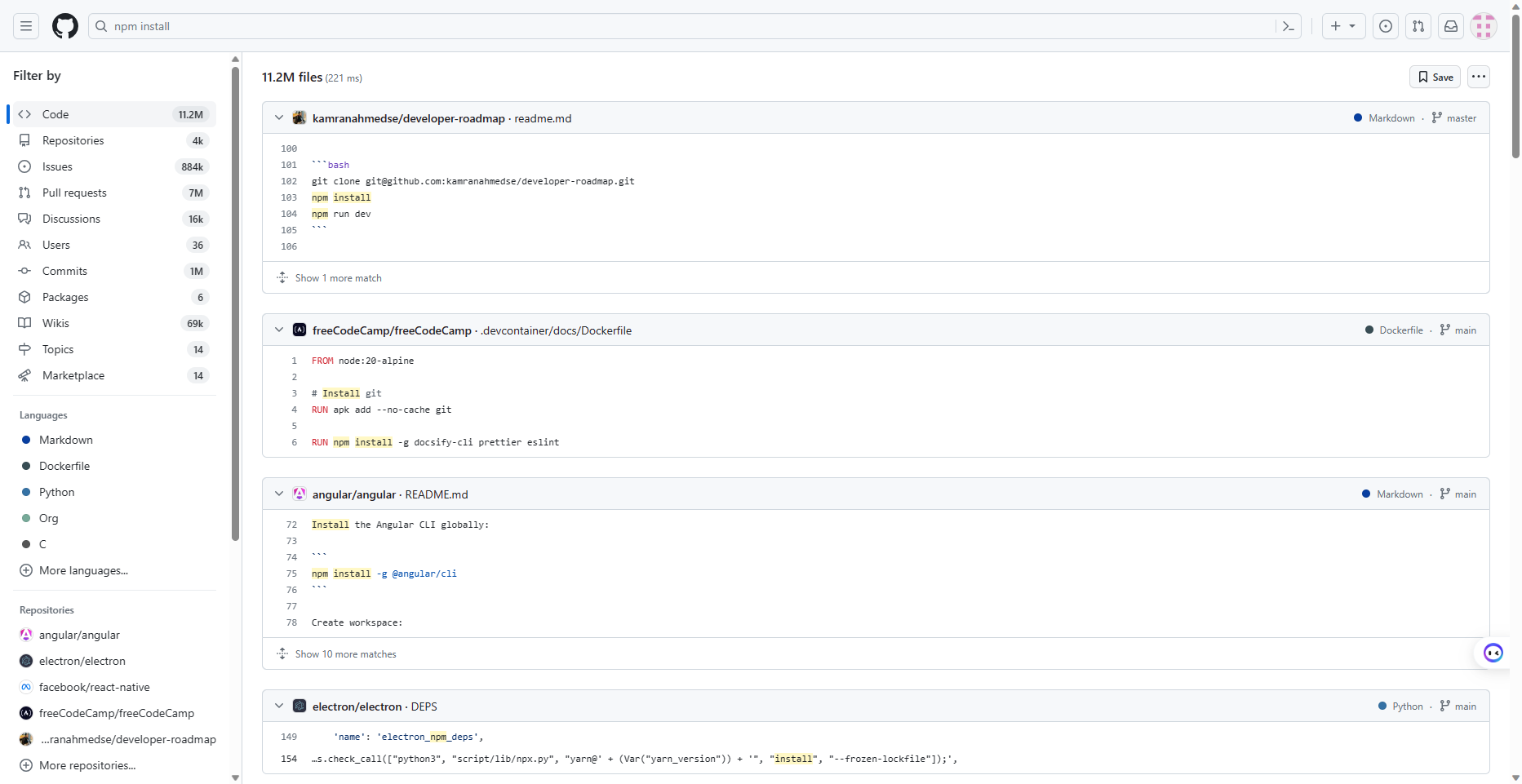Viewport: 1522px width, 784px height.
Task: Show 10 more matches for angular
Action: [345, 654]
